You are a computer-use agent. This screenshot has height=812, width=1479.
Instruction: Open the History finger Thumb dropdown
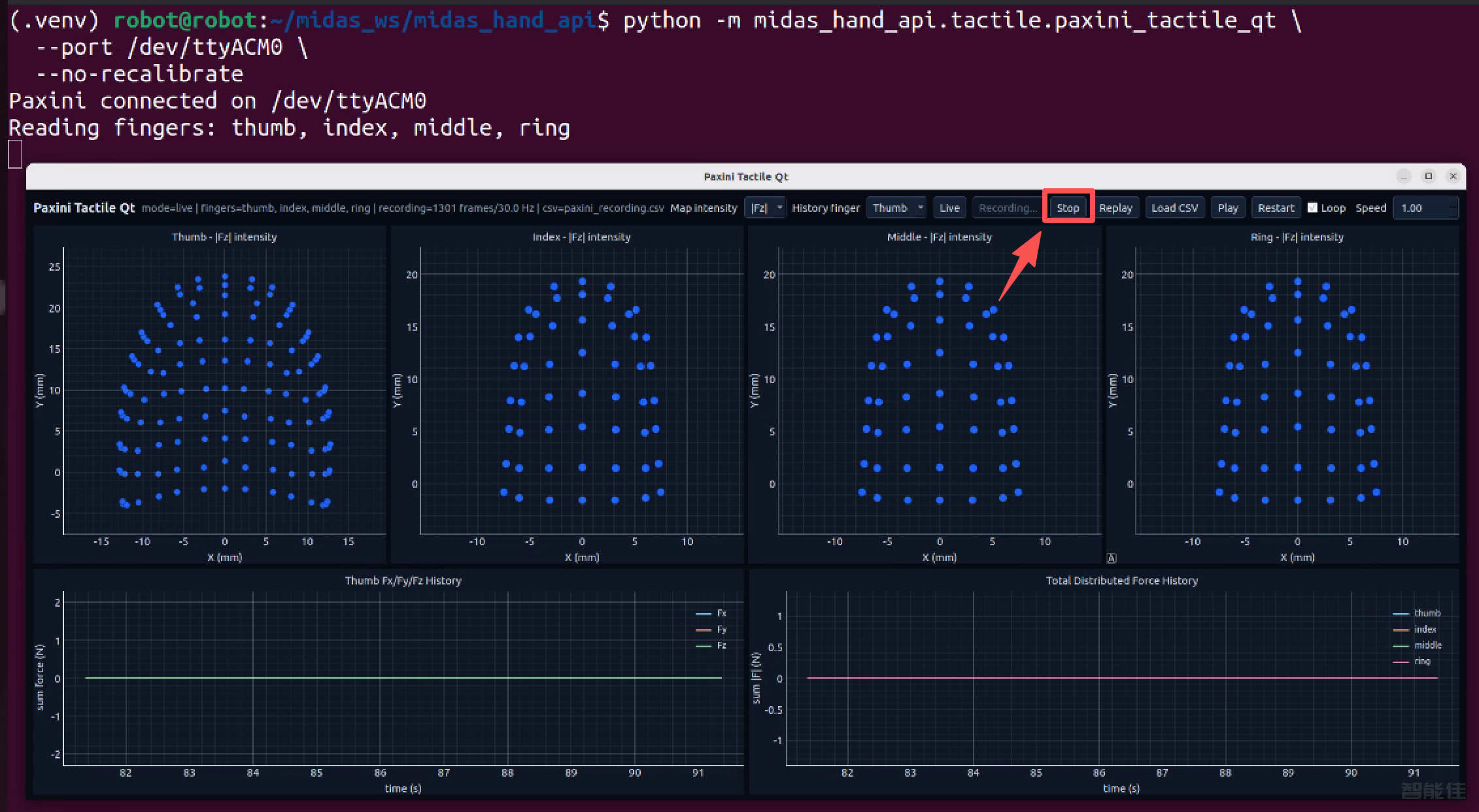tap(896, 208)
